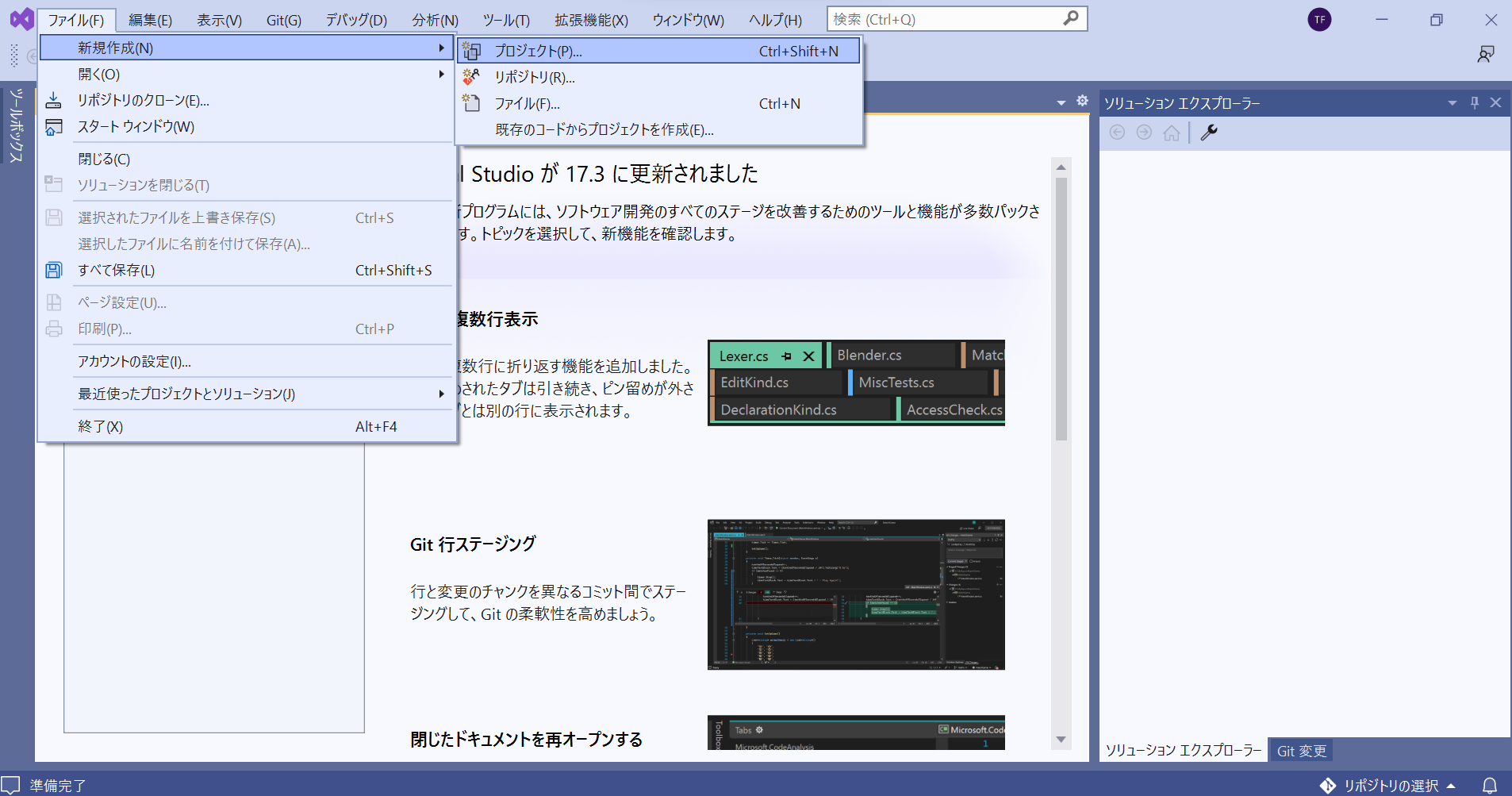Open the 表示(V) menu
The height and width of the screenshot is (796, 1512).
point(219,20)
